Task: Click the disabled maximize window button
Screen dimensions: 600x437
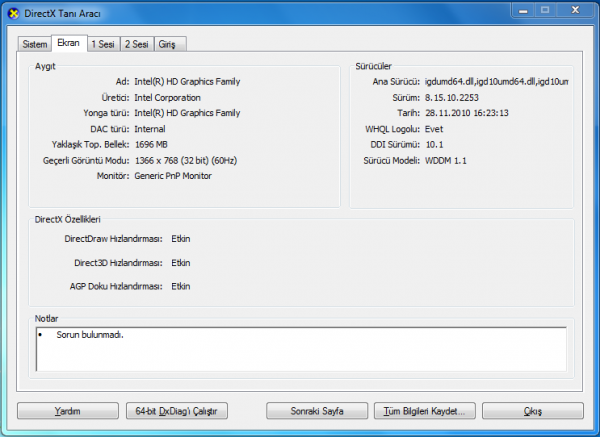Action: [x=545, y=10]
